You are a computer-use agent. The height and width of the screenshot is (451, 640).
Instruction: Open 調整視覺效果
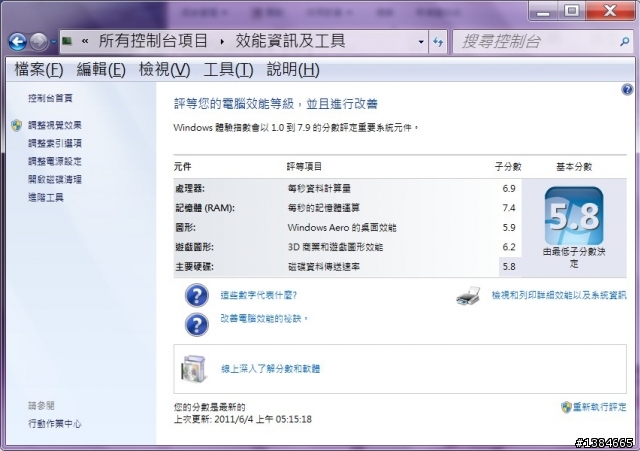coord(55,125)
